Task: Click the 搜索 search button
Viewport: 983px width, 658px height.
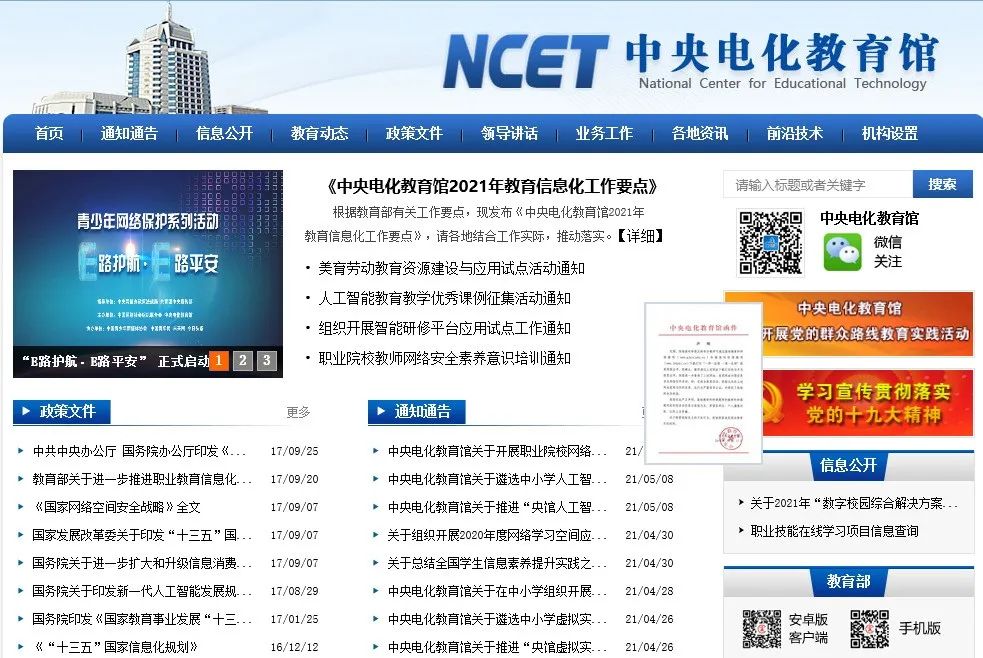Action: 942,184
